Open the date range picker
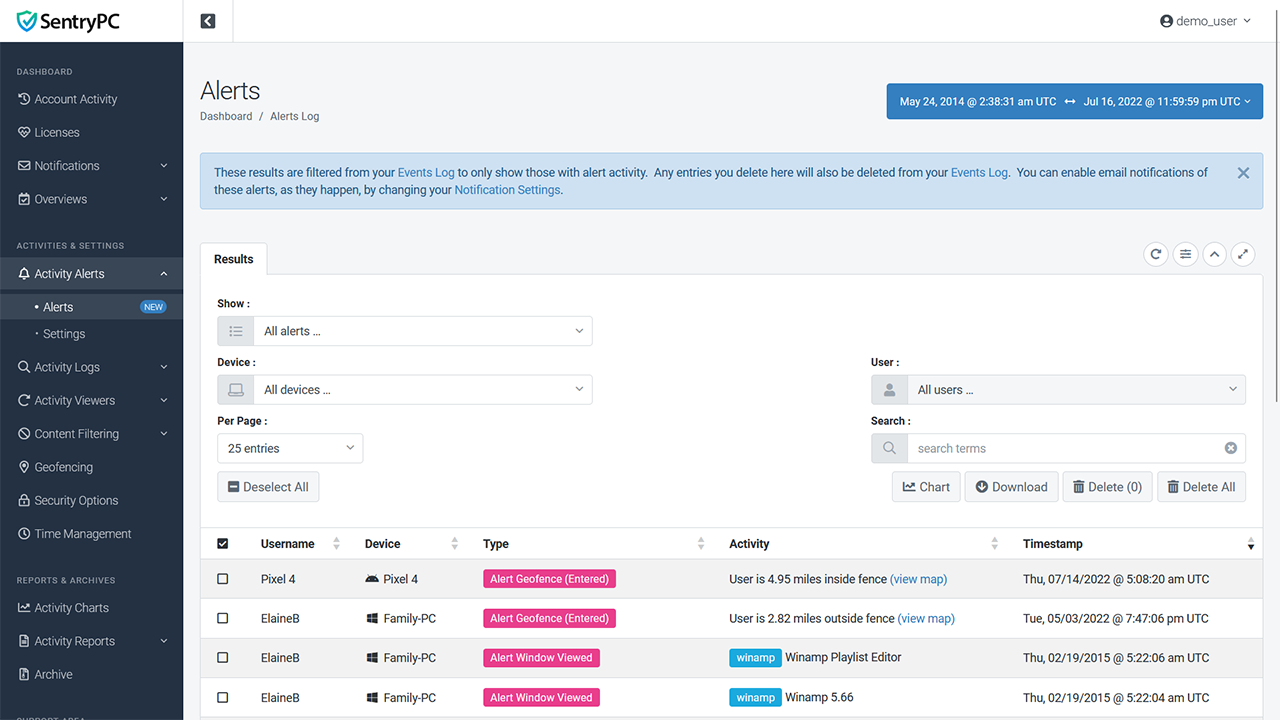The height and width of the screenshot is (720, 1280). pos(1075,101)
